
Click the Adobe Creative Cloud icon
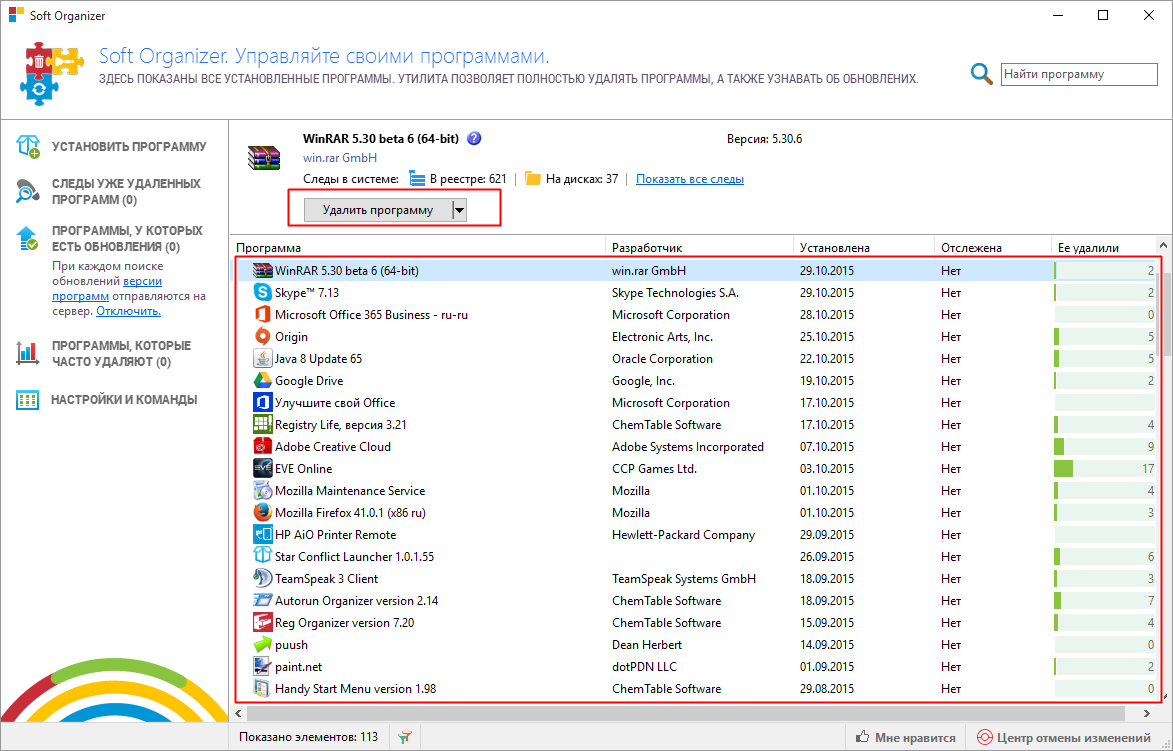pyautogui.click(x=262, y=447)
